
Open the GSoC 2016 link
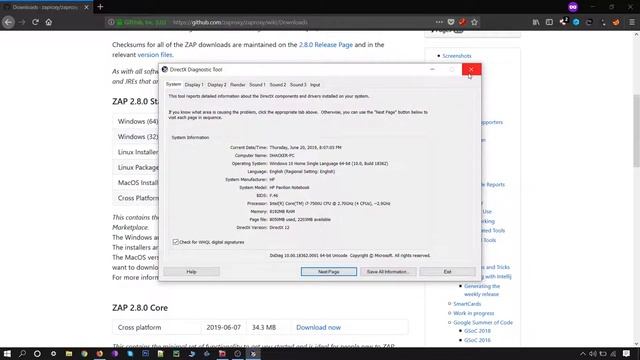click(477, 340)
